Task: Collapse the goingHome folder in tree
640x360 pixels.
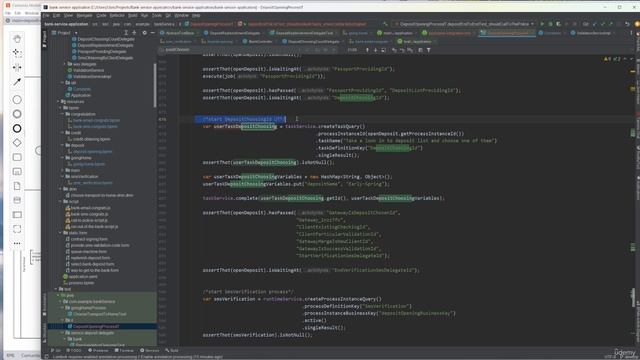Action: 63,158
